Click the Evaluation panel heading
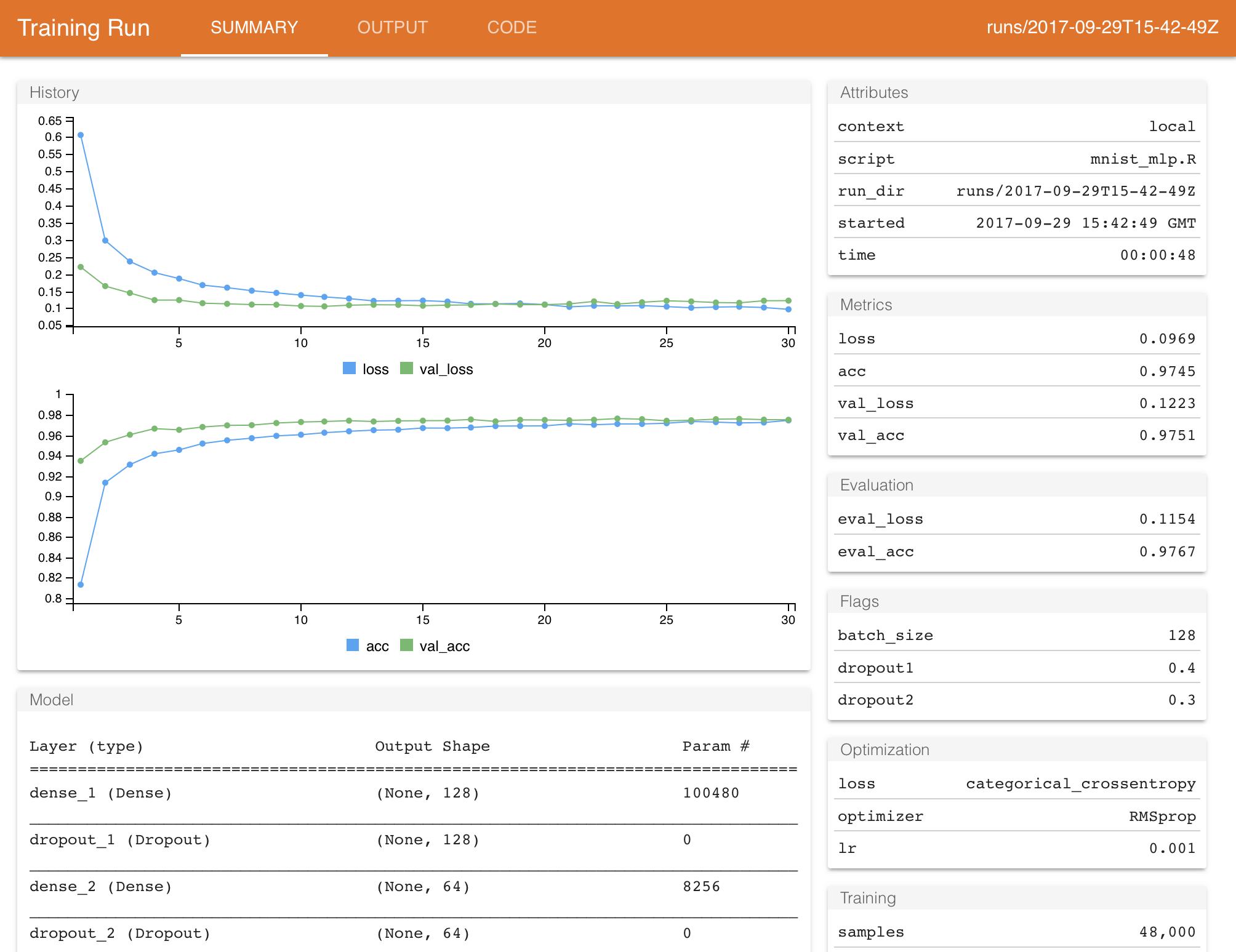 pyautogui.click(x=877, y=485)
